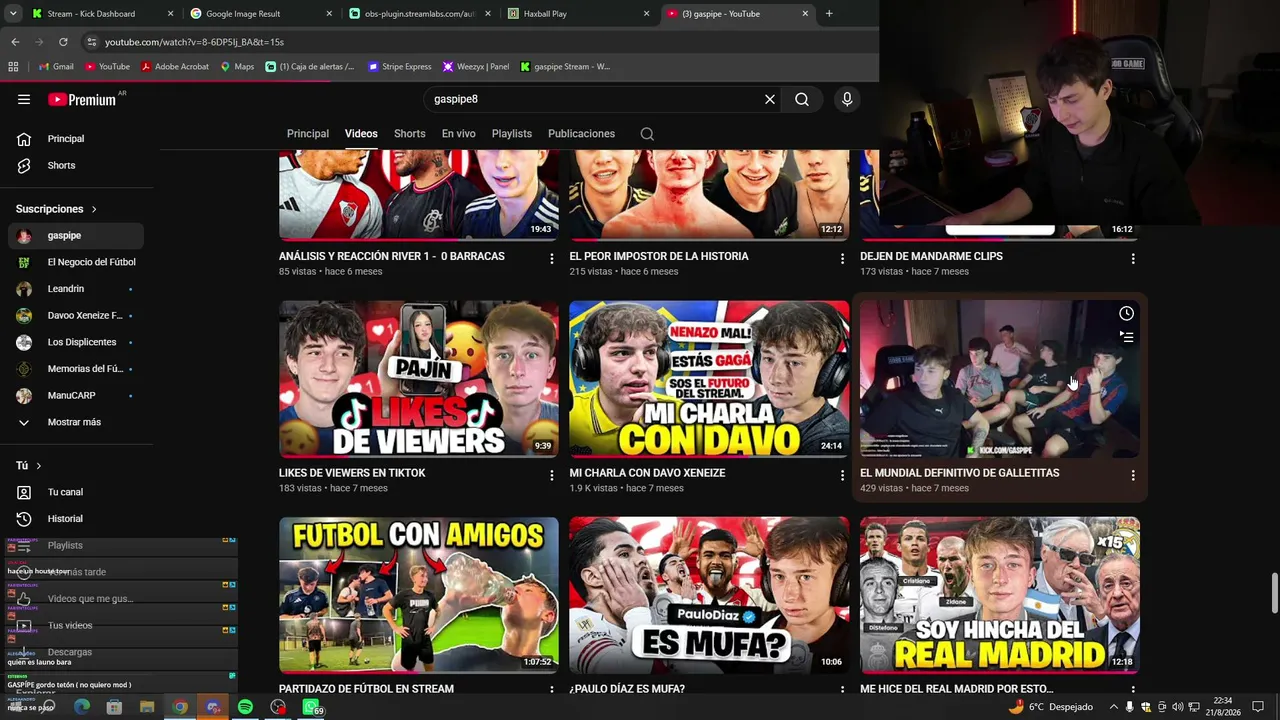Open the Windows notification center icon

click(1258, 707)
